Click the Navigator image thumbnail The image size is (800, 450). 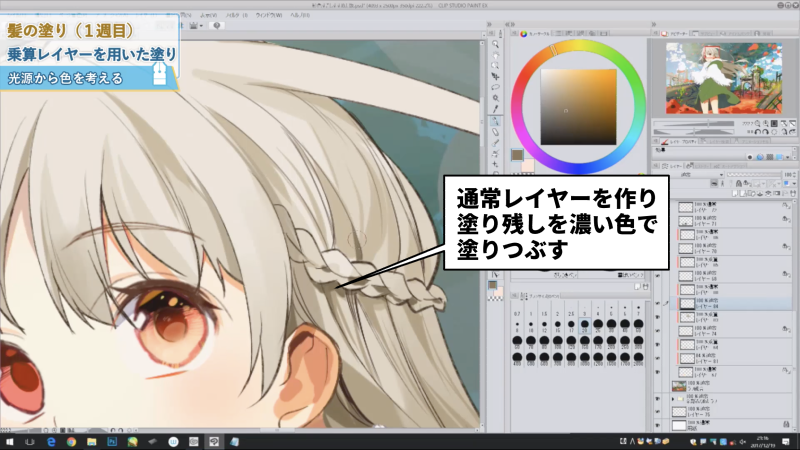click(724, 78)
